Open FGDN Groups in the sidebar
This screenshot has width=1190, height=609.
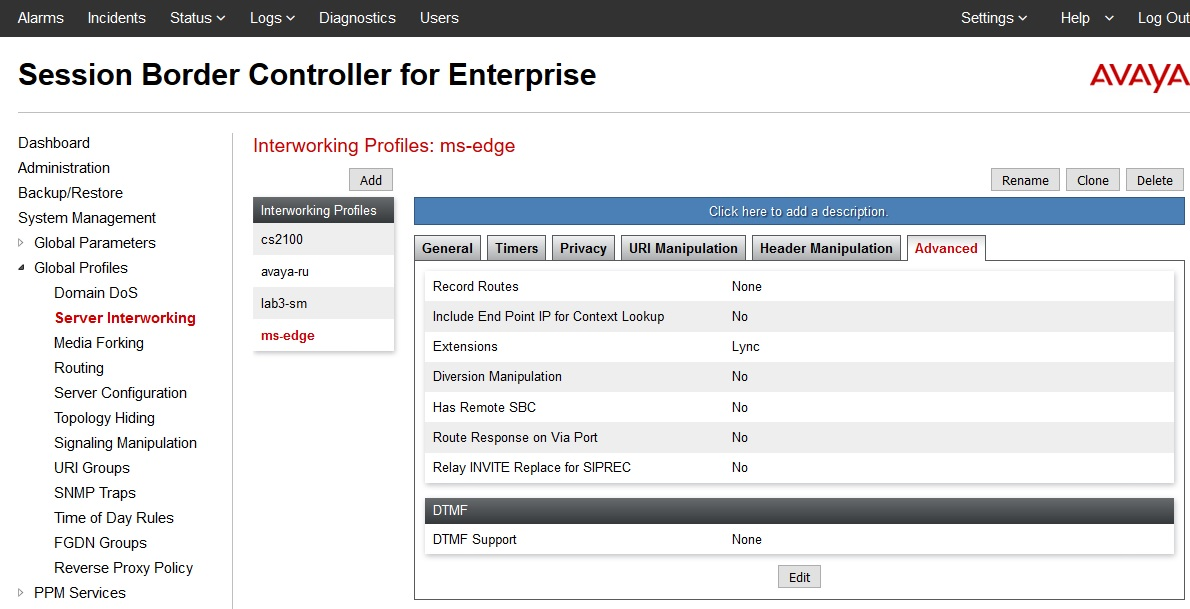click(100, 544)
